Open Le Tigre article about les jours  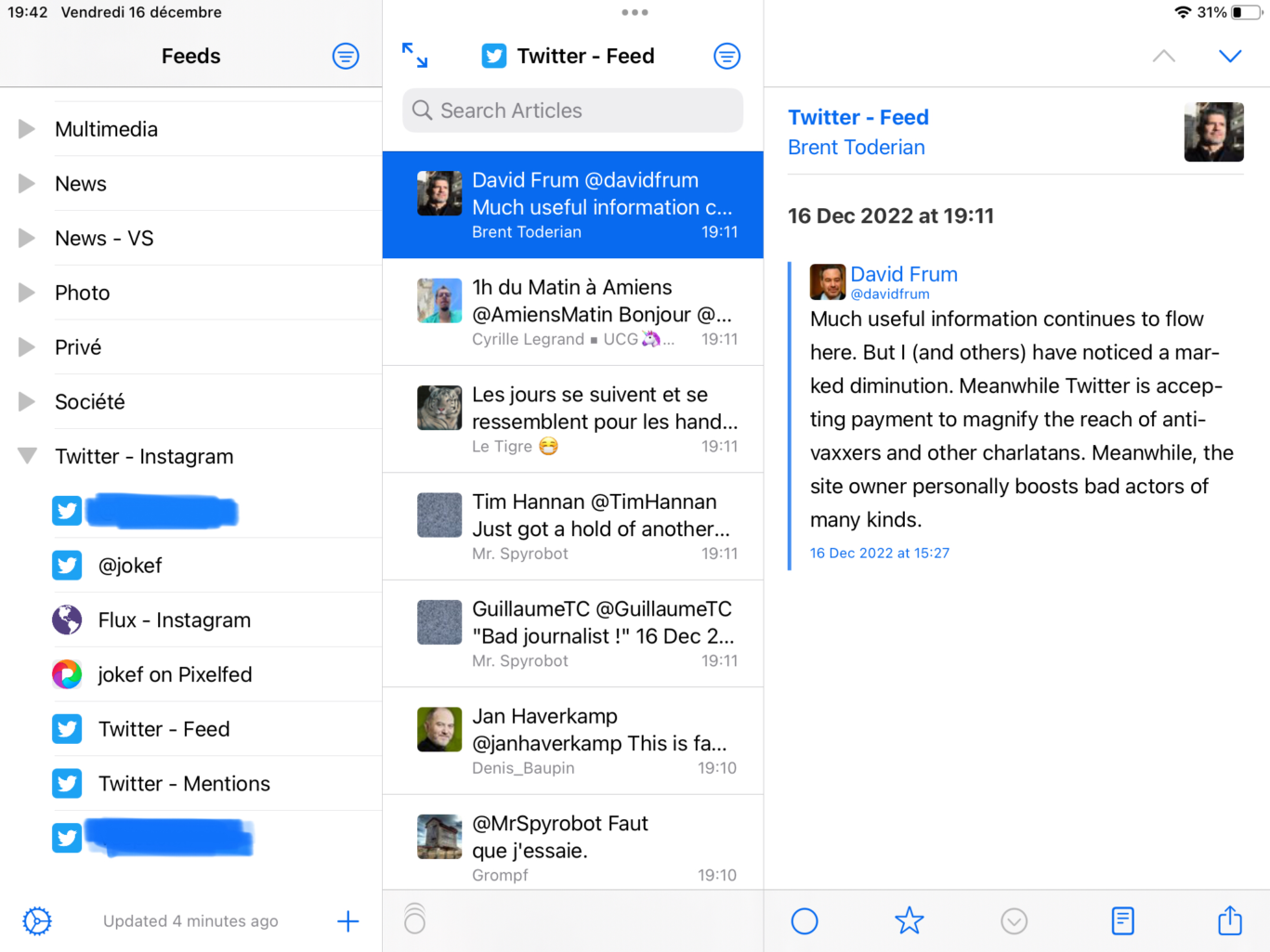click(x=572, y=419)
